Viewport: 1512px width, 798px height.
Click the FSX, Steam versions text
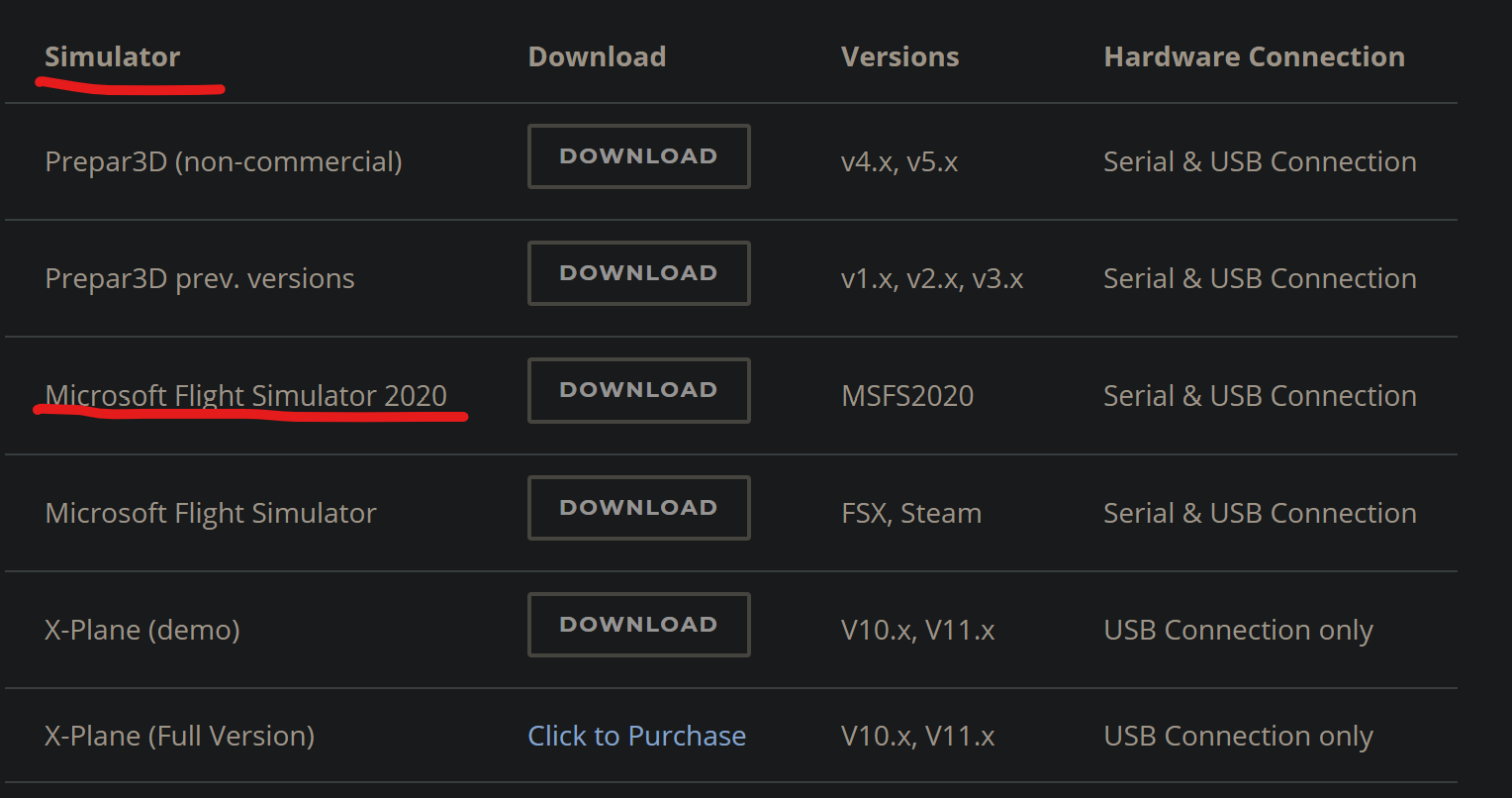tap(911, 513)
